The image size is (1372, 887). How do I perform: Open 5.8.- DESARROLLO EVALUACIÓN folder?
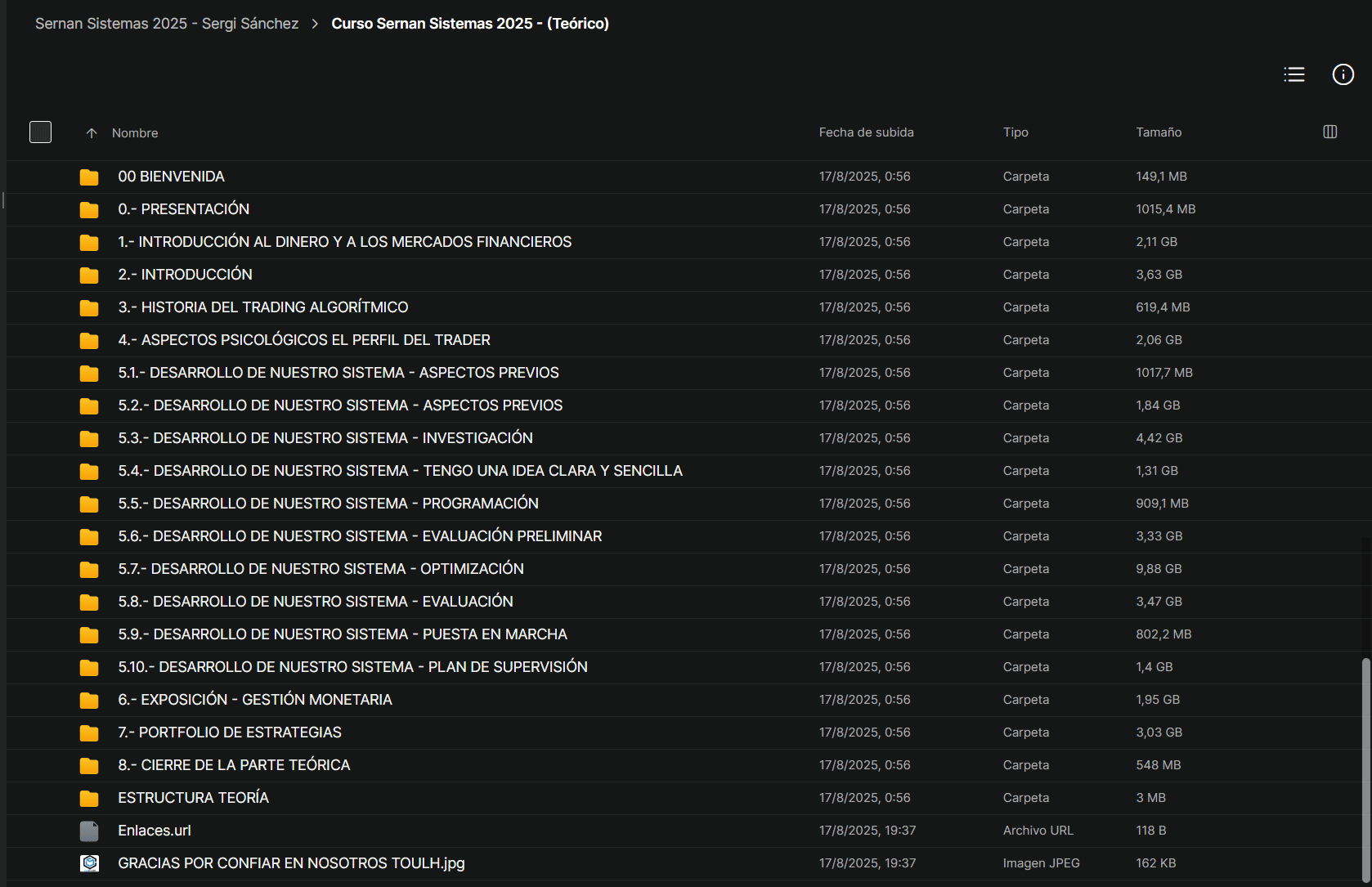pos(316,602)
